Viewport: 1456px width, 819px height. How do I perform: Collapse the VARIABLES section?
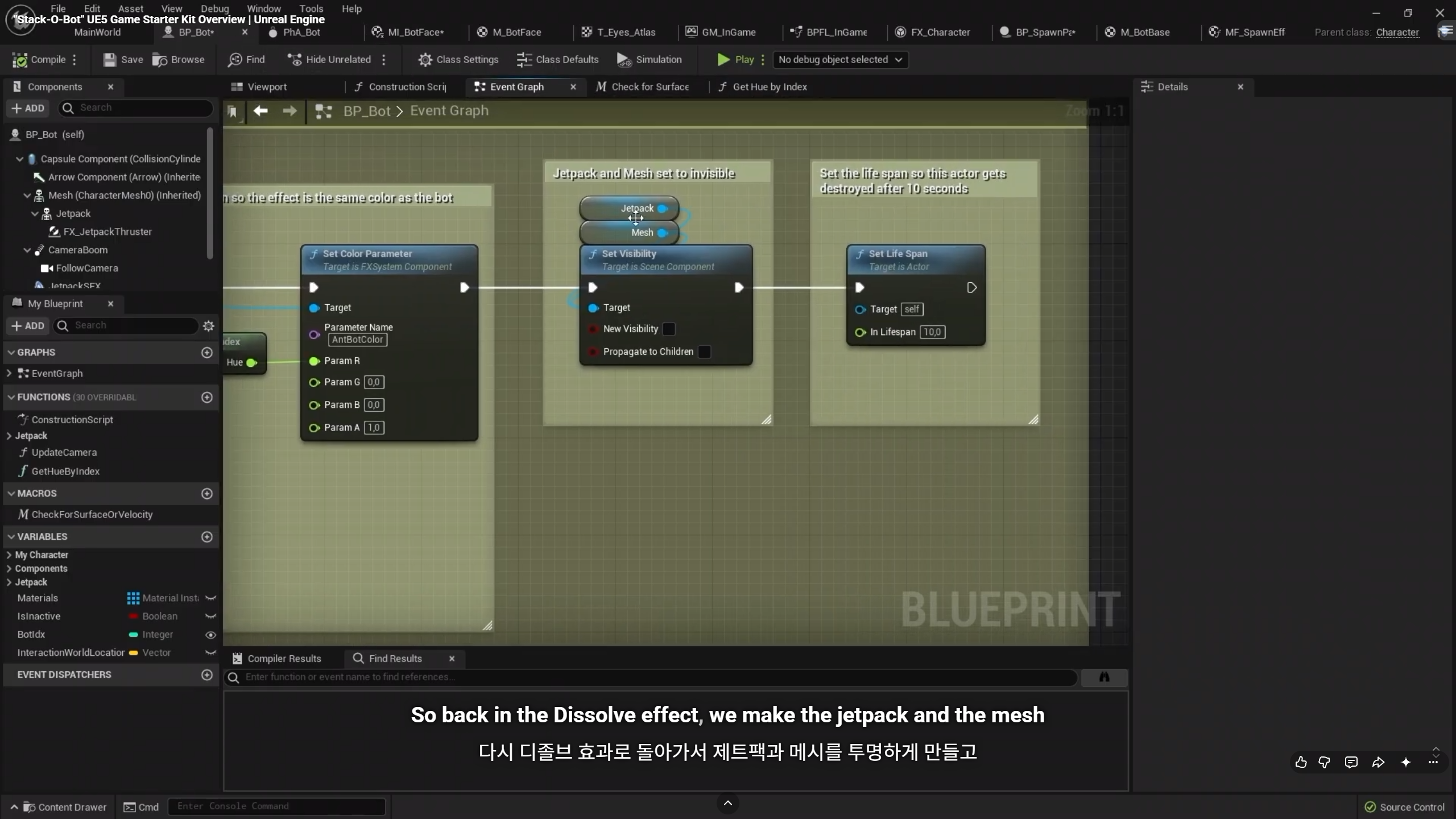11,537
